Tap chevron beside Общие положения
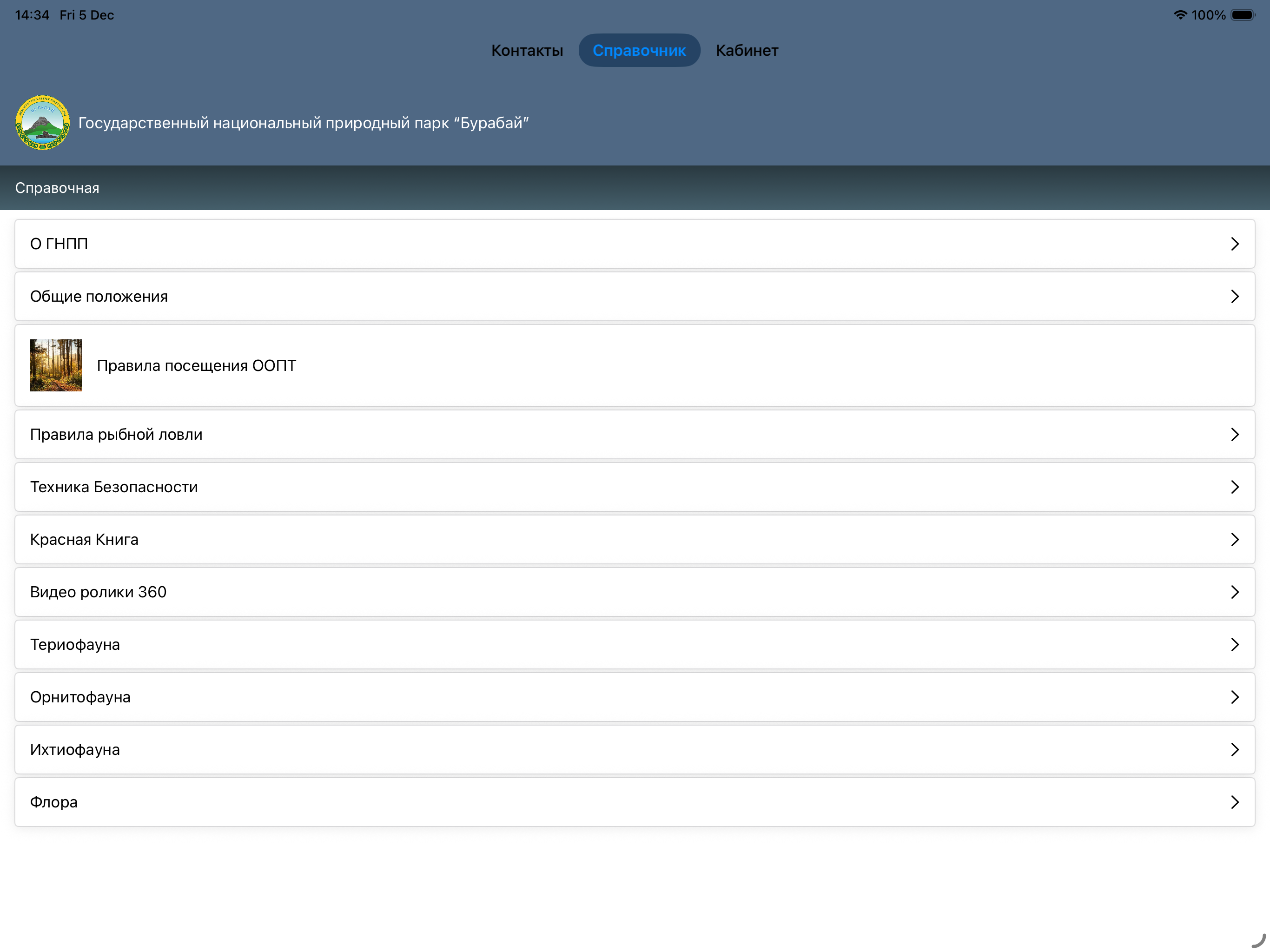The image size is (1270, 952). pos(1235,296)
